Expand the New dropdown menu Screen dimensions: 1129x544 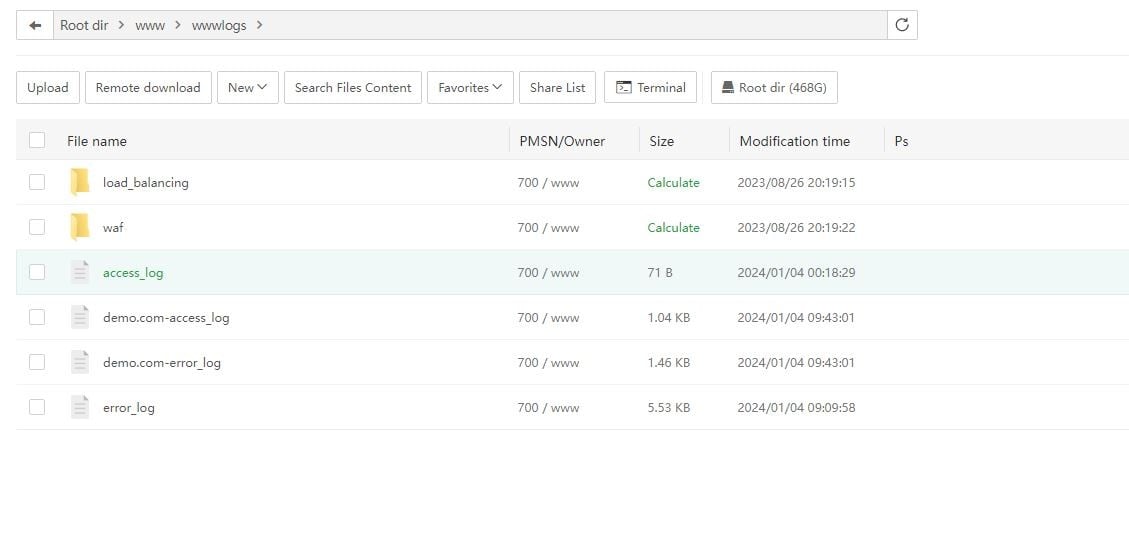(247, 87)
